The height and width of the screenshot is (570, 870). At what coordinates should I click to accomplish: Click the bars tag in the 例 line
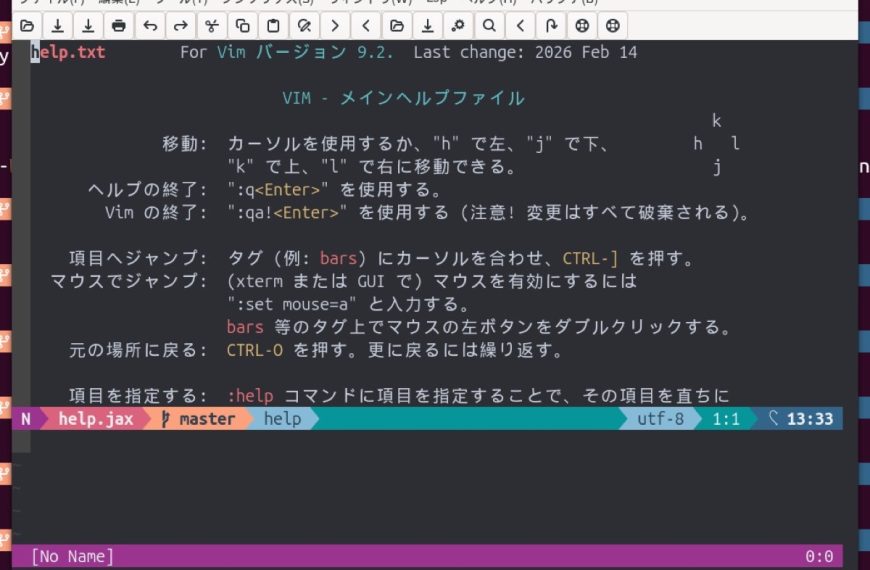338,259
